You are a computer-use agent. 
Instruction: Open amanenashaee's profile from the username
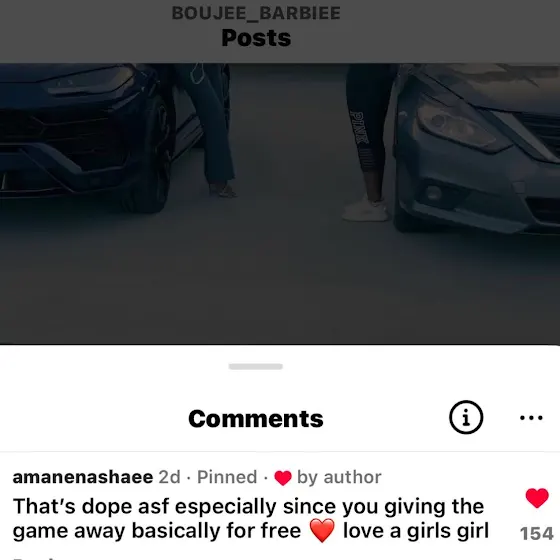(x=83, y=477)
